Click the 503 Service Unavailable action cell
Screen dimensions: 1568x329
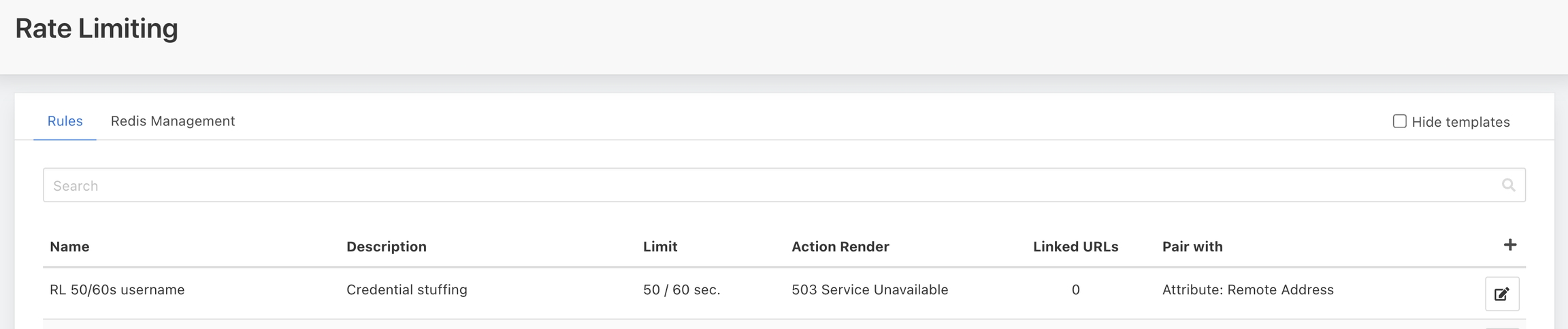pyautogui.click(x=869, y=290)
